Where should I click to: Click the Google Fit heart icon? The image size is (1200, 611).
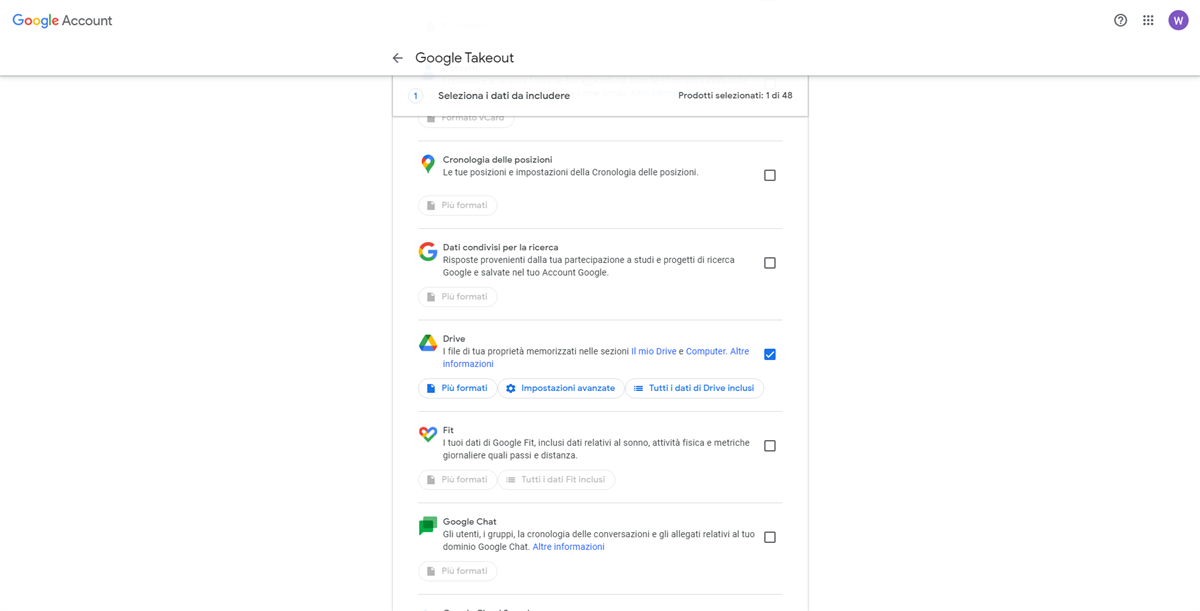tap(428, 435)
